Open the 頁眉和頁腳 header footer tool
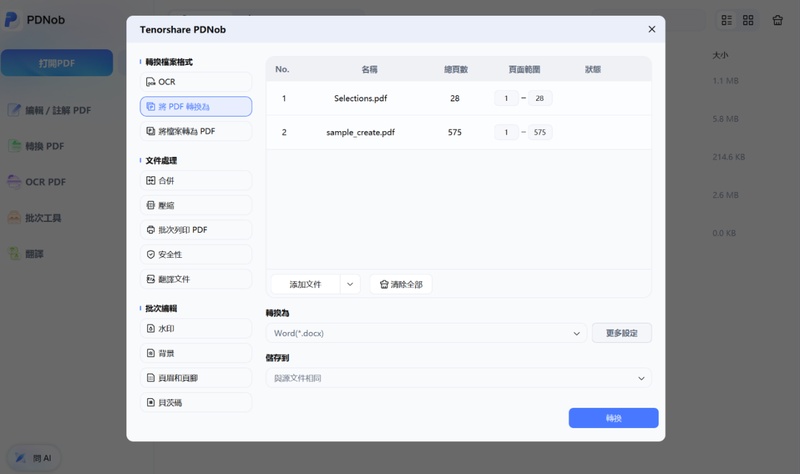 (196, 378)
